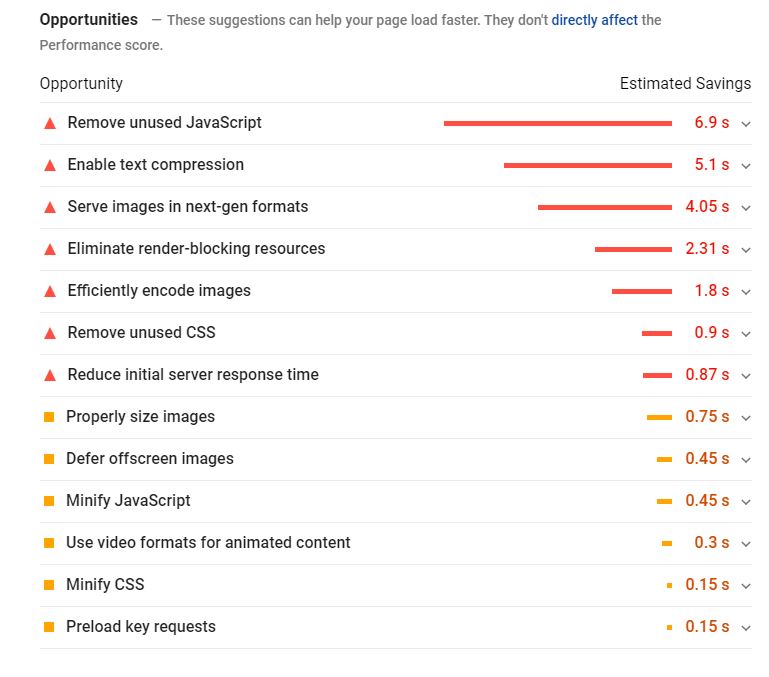769x677 pixels.
Task: Expand Eliminate render-blocking resources chevron
Action: click(x=746, y=250)
